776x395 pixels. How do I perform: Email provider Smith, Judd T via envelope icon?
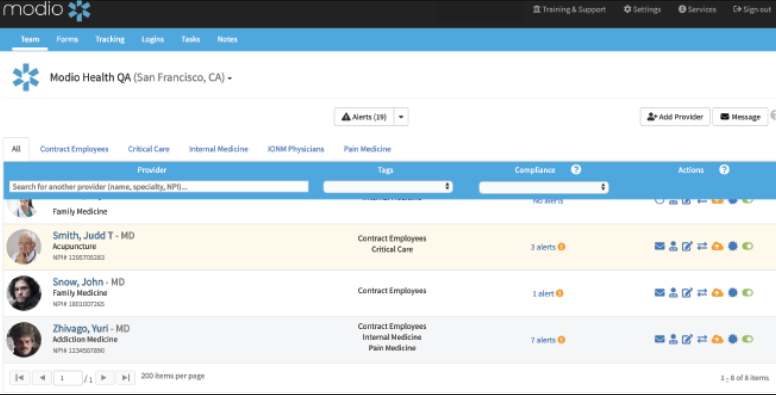659,246
